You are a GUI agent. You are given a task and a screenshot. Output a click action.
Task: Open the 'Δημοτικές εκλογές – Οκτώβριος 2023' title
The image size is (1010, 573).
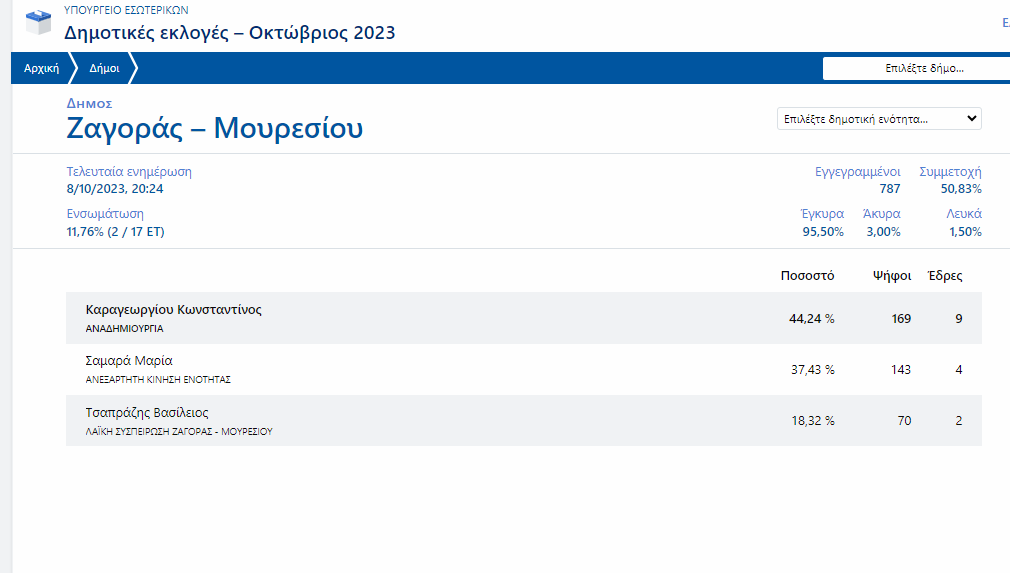(x=229, y=33)
